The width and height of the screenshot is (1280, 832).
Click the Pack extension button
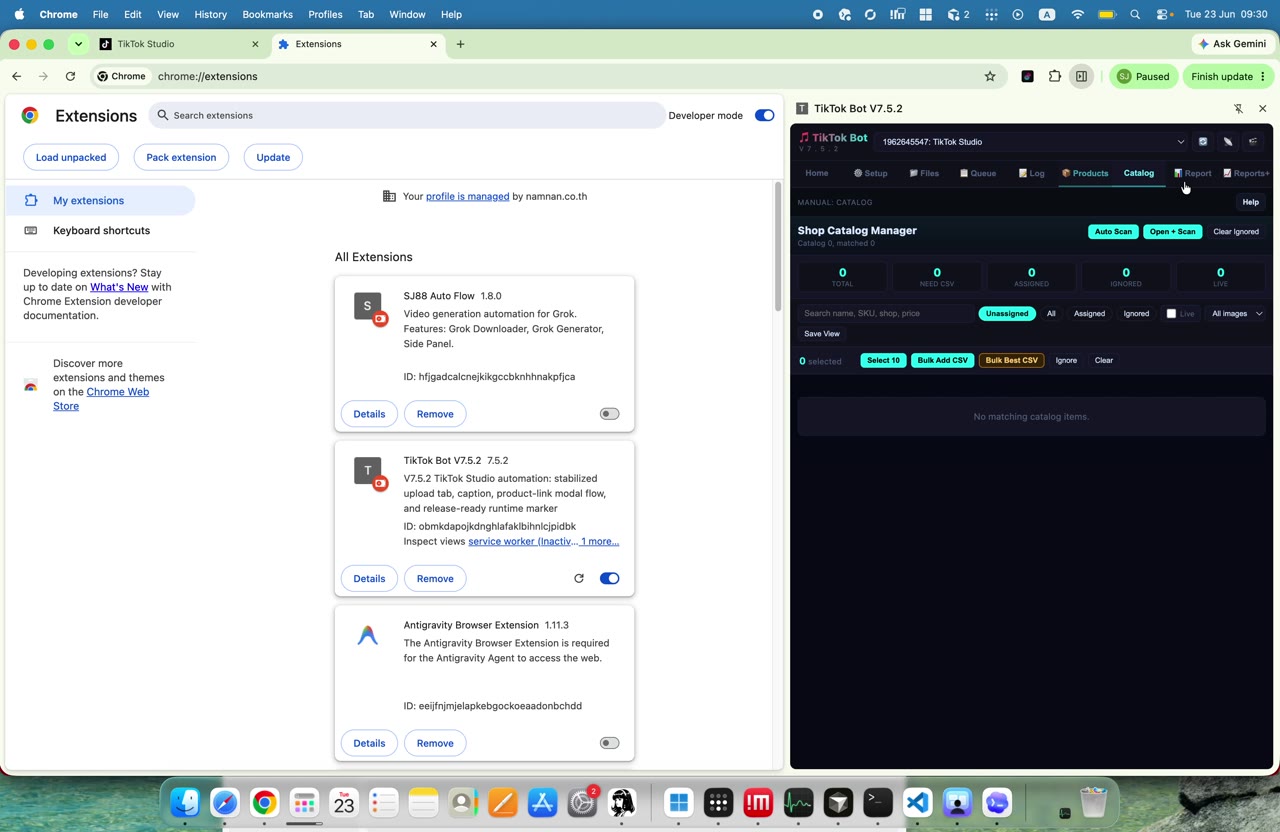181,157
